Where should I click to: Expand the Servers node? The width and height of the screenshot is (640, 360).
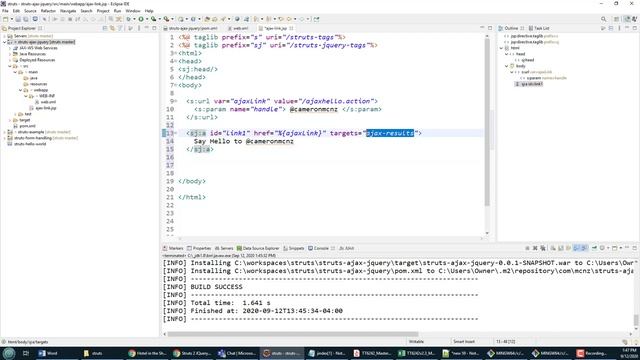pos(4,36)
